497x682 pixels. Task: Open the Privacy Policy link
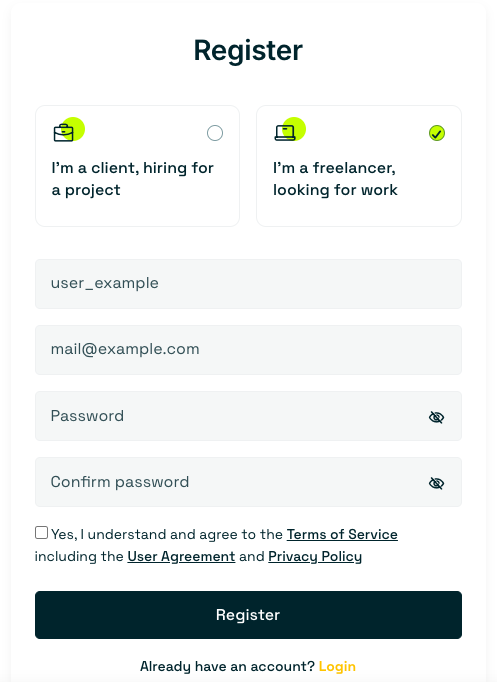[x=315, y=556]
